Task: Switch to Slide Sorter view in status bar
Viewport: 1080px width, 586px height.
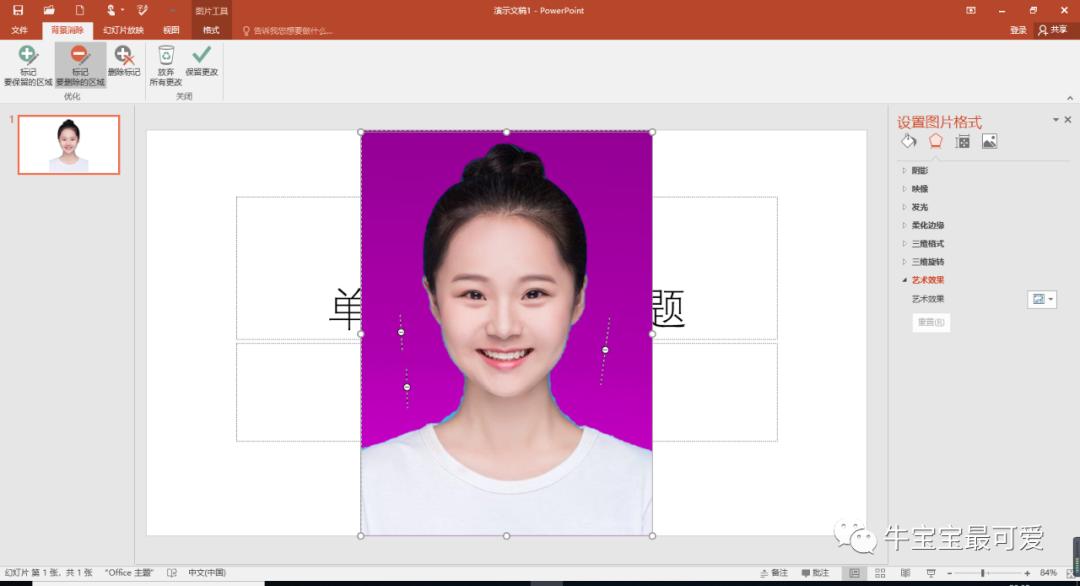Action: tap(880, 572)
